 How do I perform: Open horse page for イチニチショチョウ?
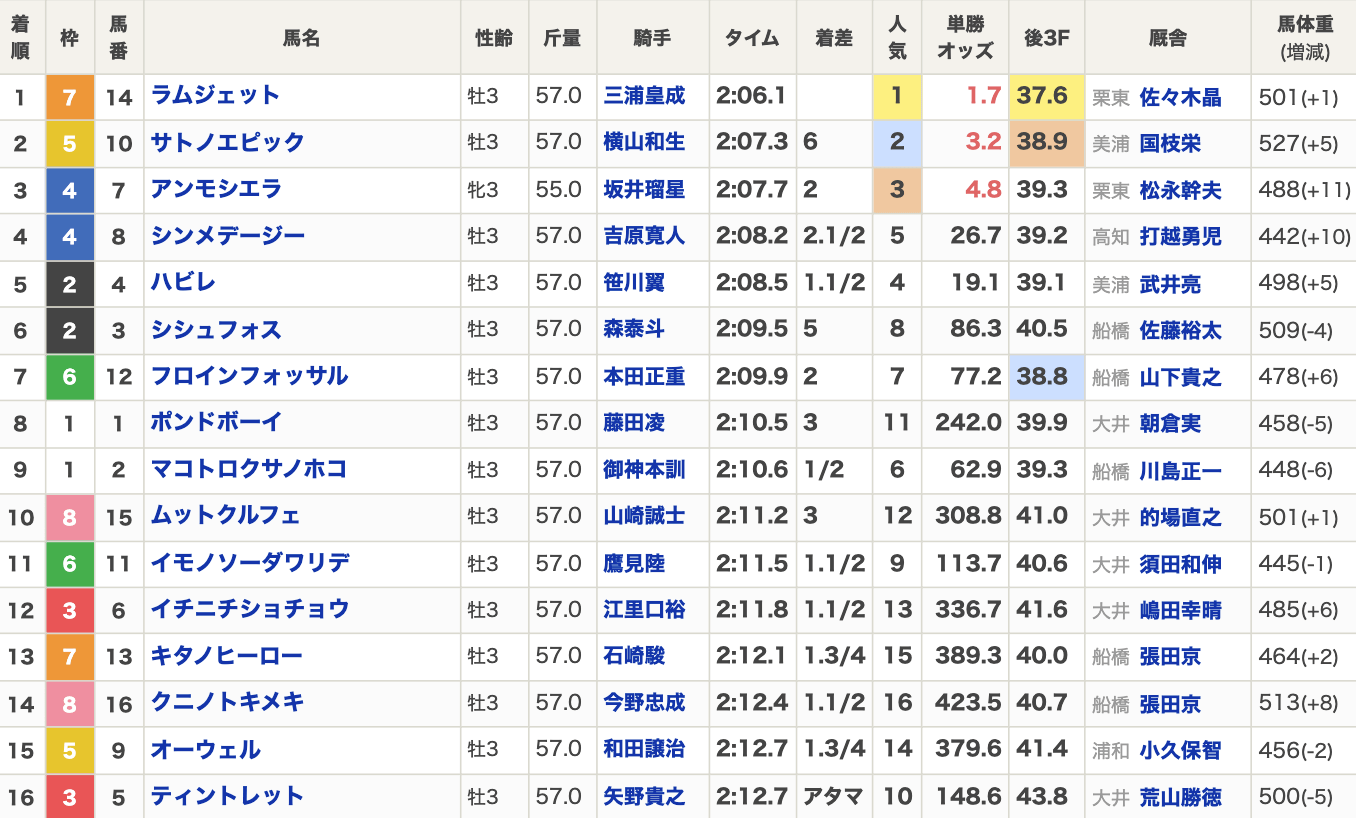point(250,609)
